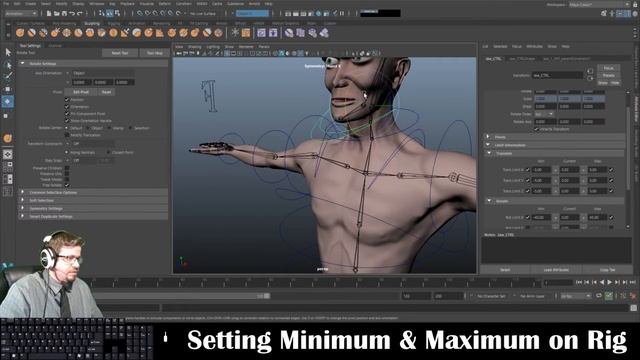Save the scene using the disk icon
The height and width of the screenshot is (360, 640).
[x=64, y=13]
